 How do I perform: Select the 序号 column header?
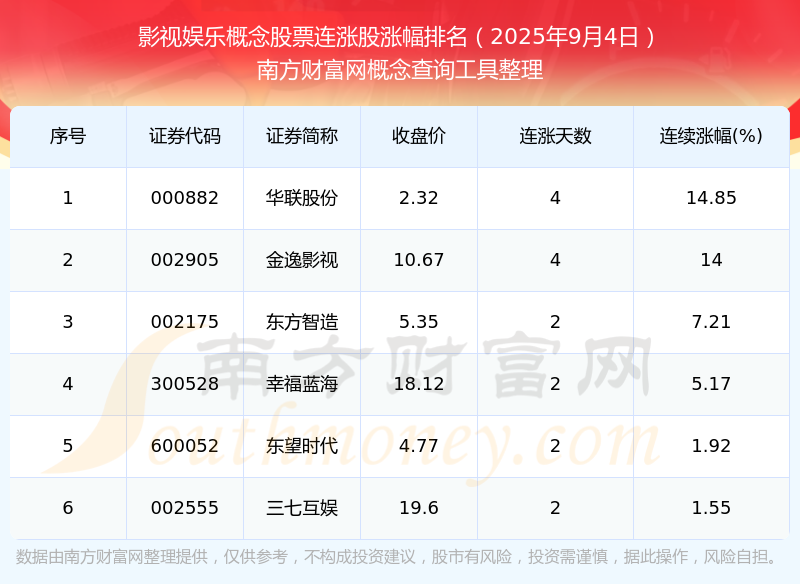click(68, 136)
